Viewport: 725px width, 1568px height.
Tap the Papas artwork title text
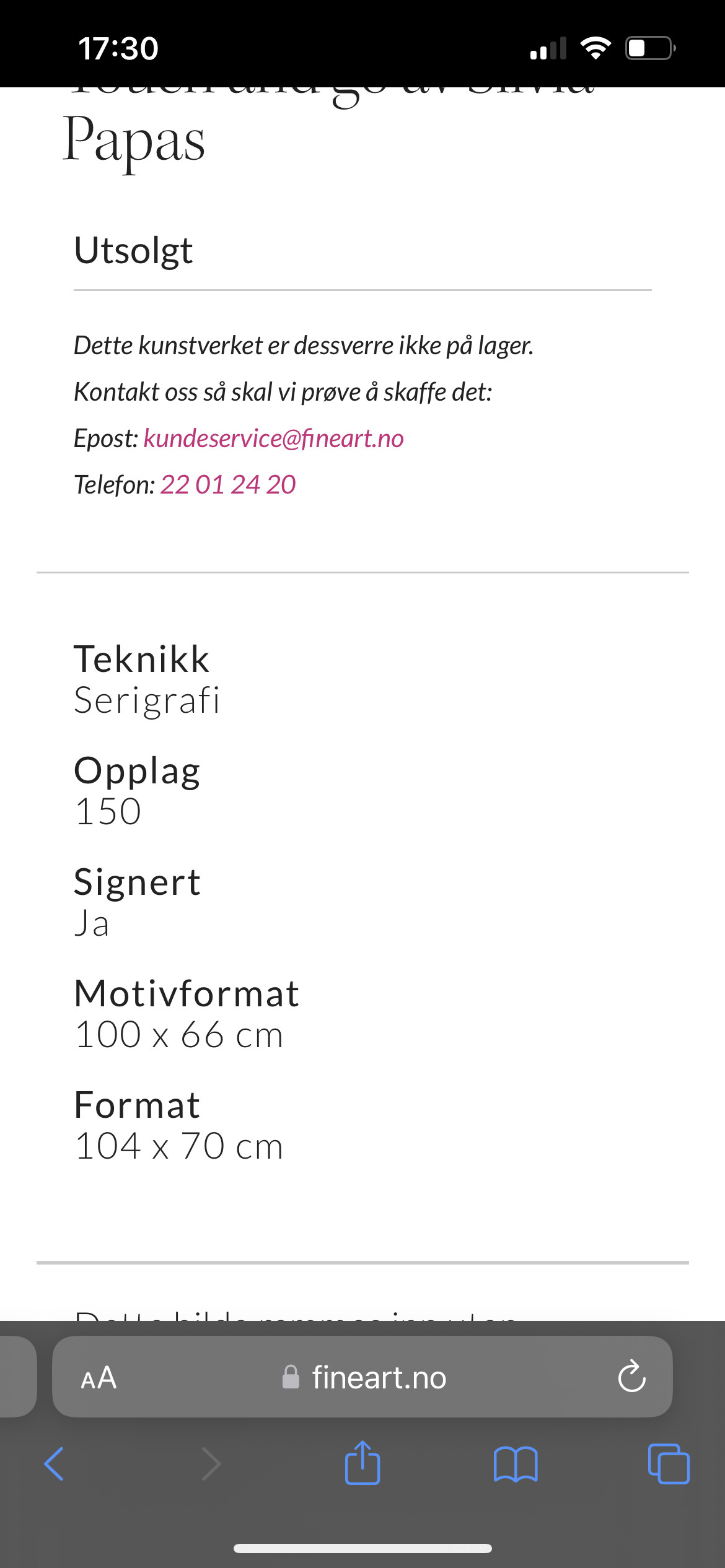[x=134, y=140]
